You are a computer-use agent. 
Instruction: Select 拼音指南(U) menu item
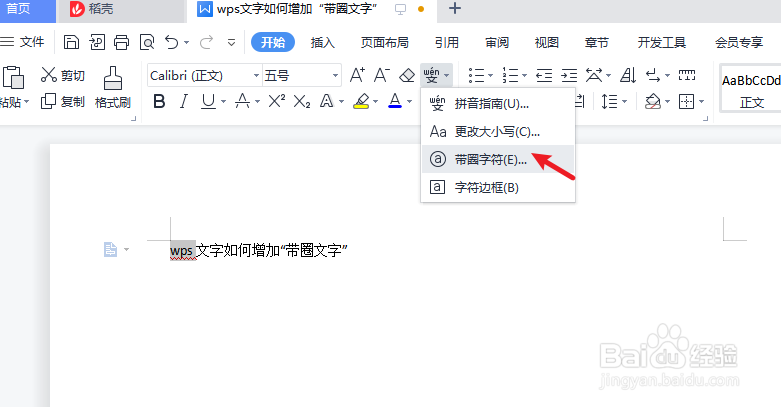tap(498, 104)
